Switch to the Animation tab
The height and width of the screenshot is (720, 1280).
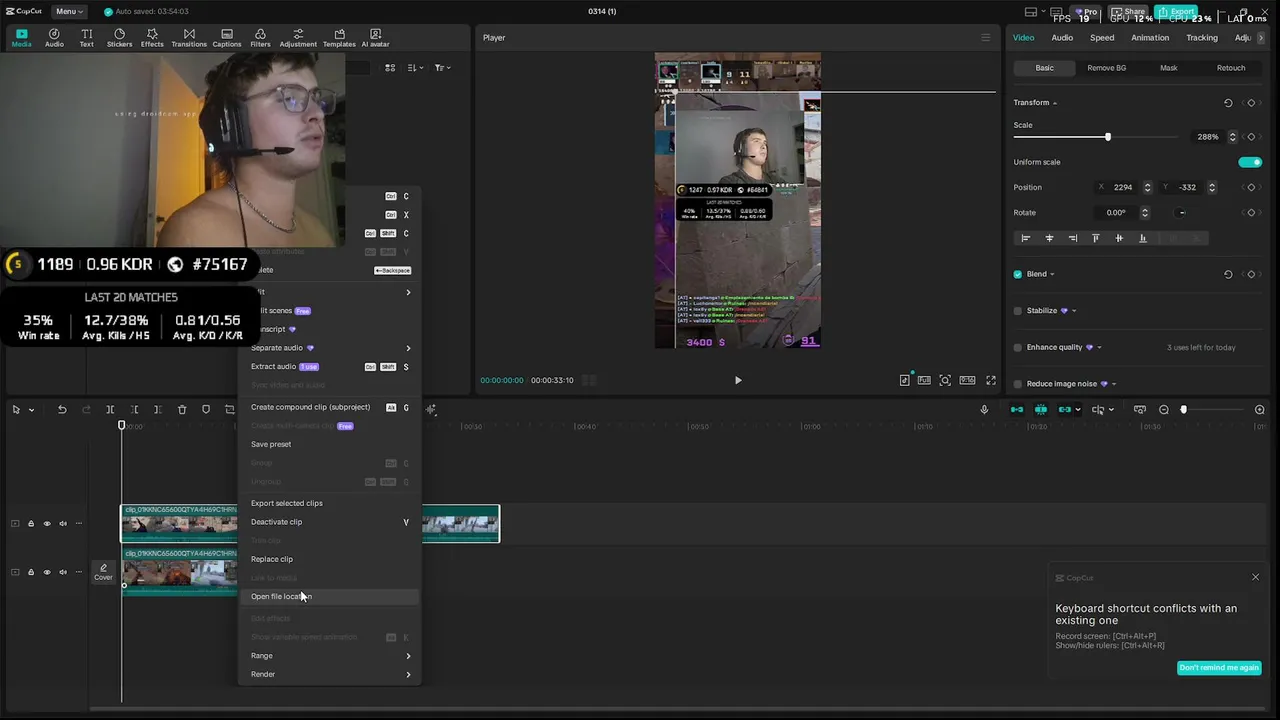coord(1150,38)
